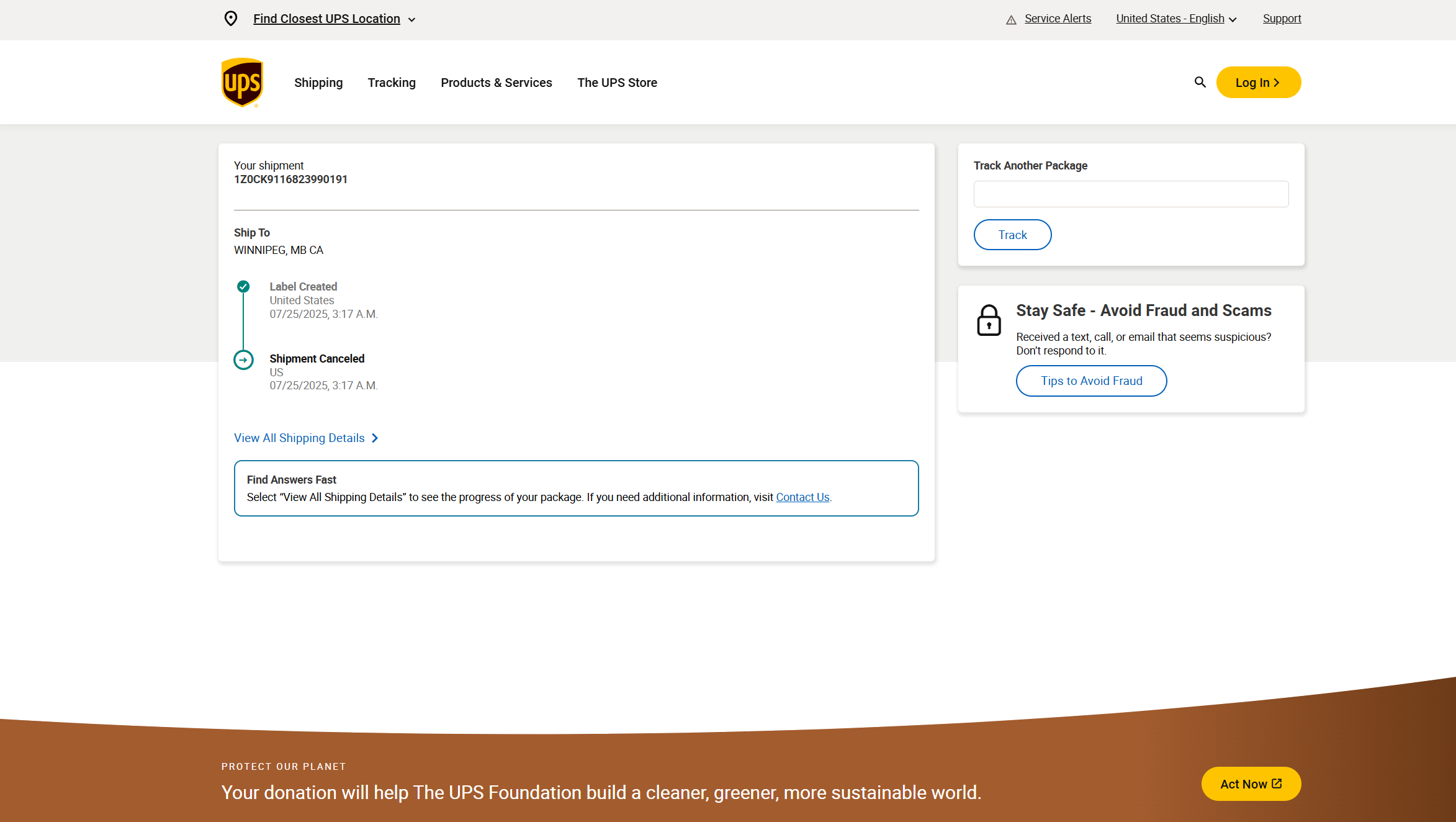Click the Label Created checkmark icon

point(243,286)
